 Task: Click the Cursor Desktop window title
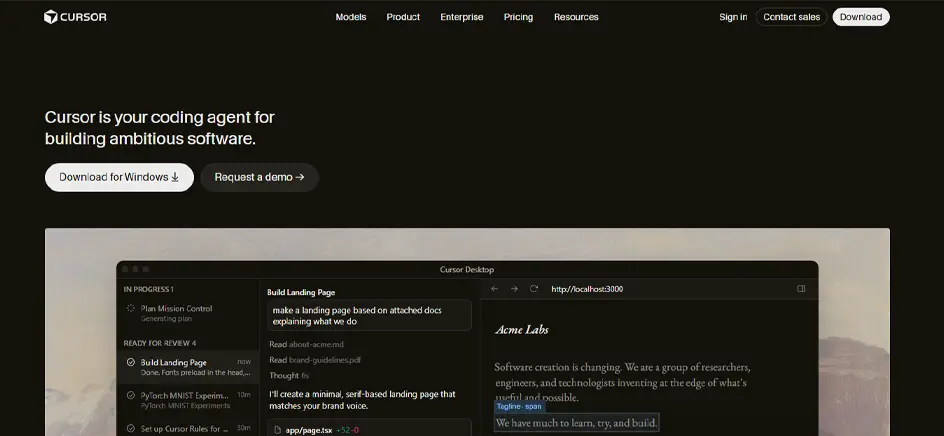(467, 270)
